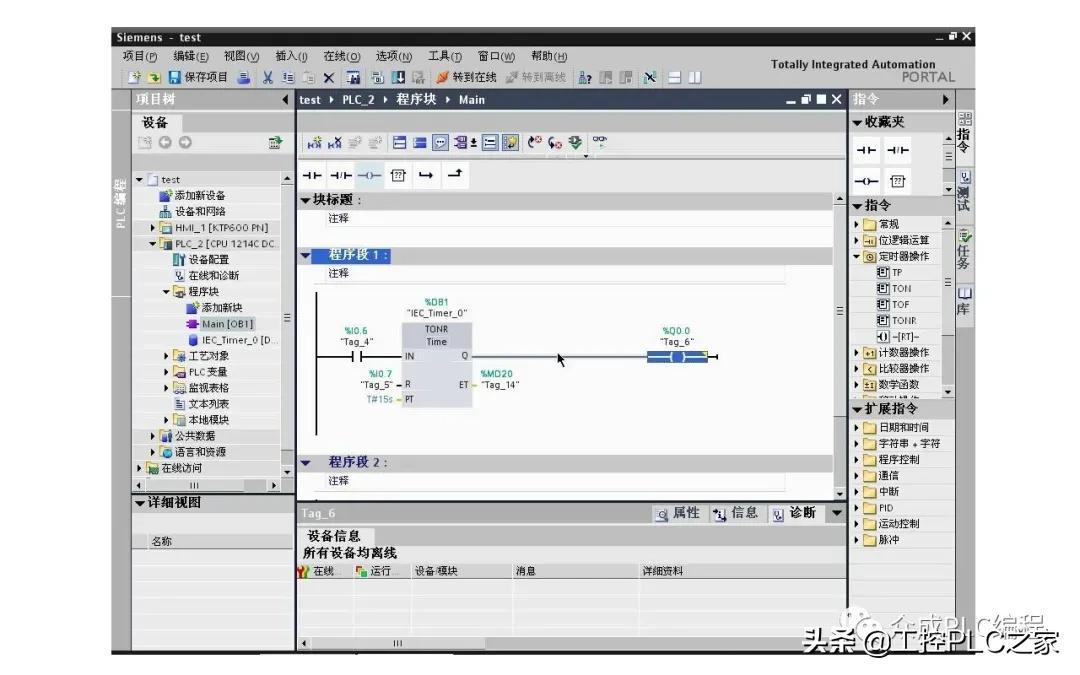Insert empty box from editor favorites bar
Image resolution: width=1080 pixels, height=675 pixels.
(398, 175)
